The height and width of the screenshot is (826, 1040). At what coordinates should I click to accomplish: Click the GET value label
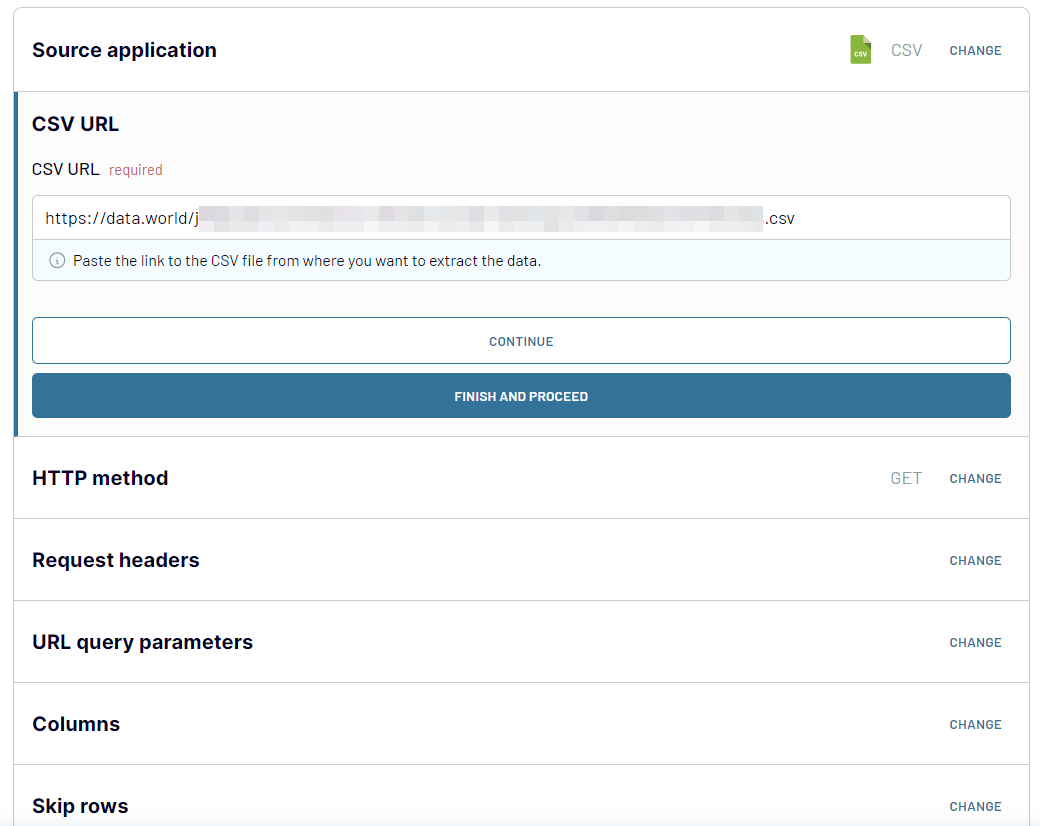[x=906, y=478]
